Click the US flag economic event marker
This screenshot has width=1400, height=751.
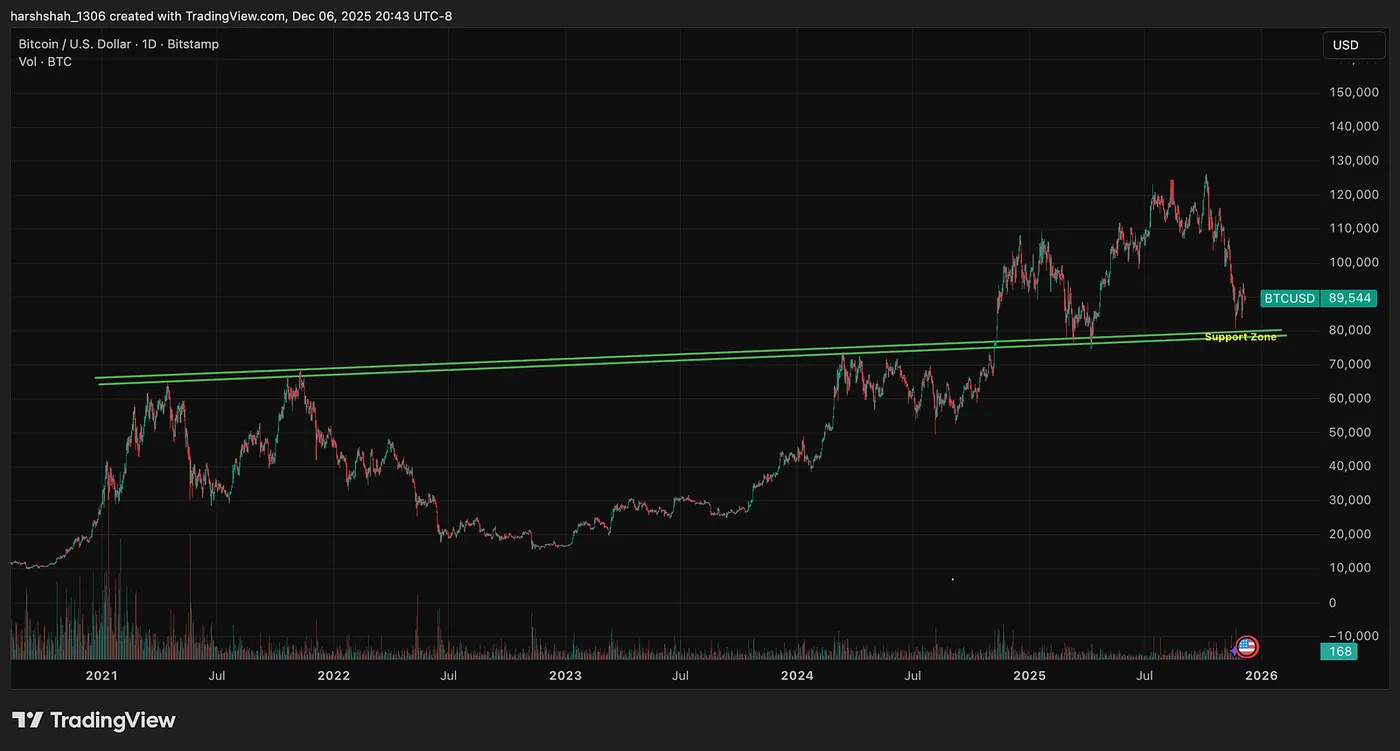[1247, 647]
